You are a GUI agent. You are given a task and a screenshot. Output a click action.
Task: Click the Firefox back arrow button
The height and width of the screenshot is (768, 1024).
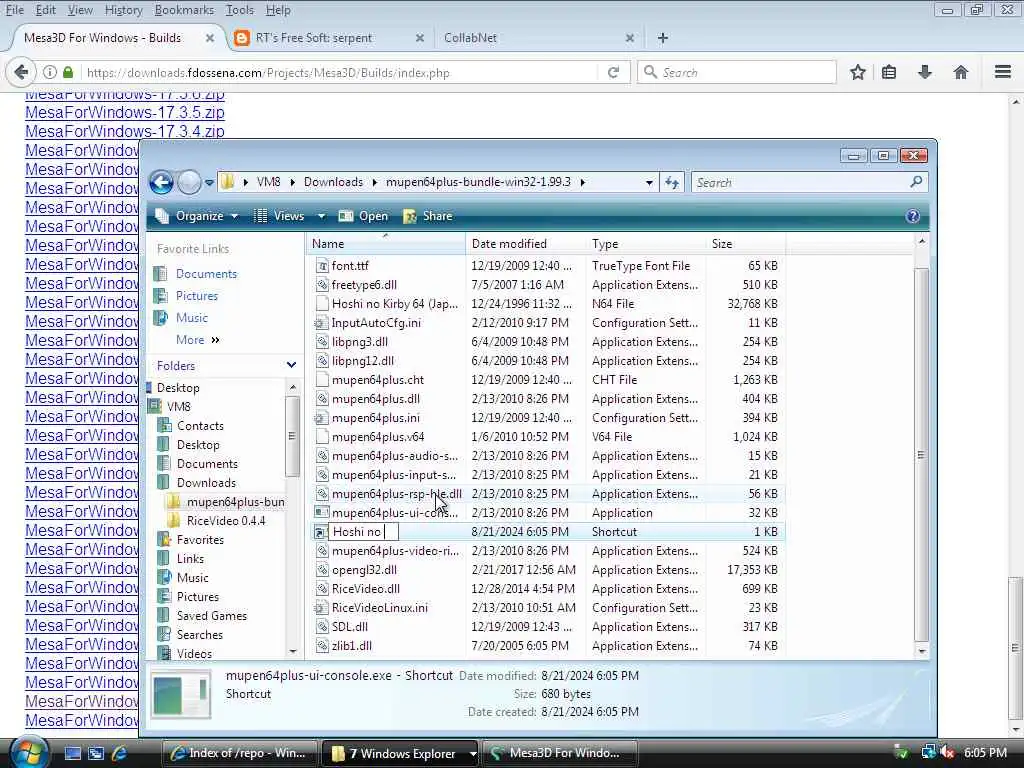[x=21, y=72]
